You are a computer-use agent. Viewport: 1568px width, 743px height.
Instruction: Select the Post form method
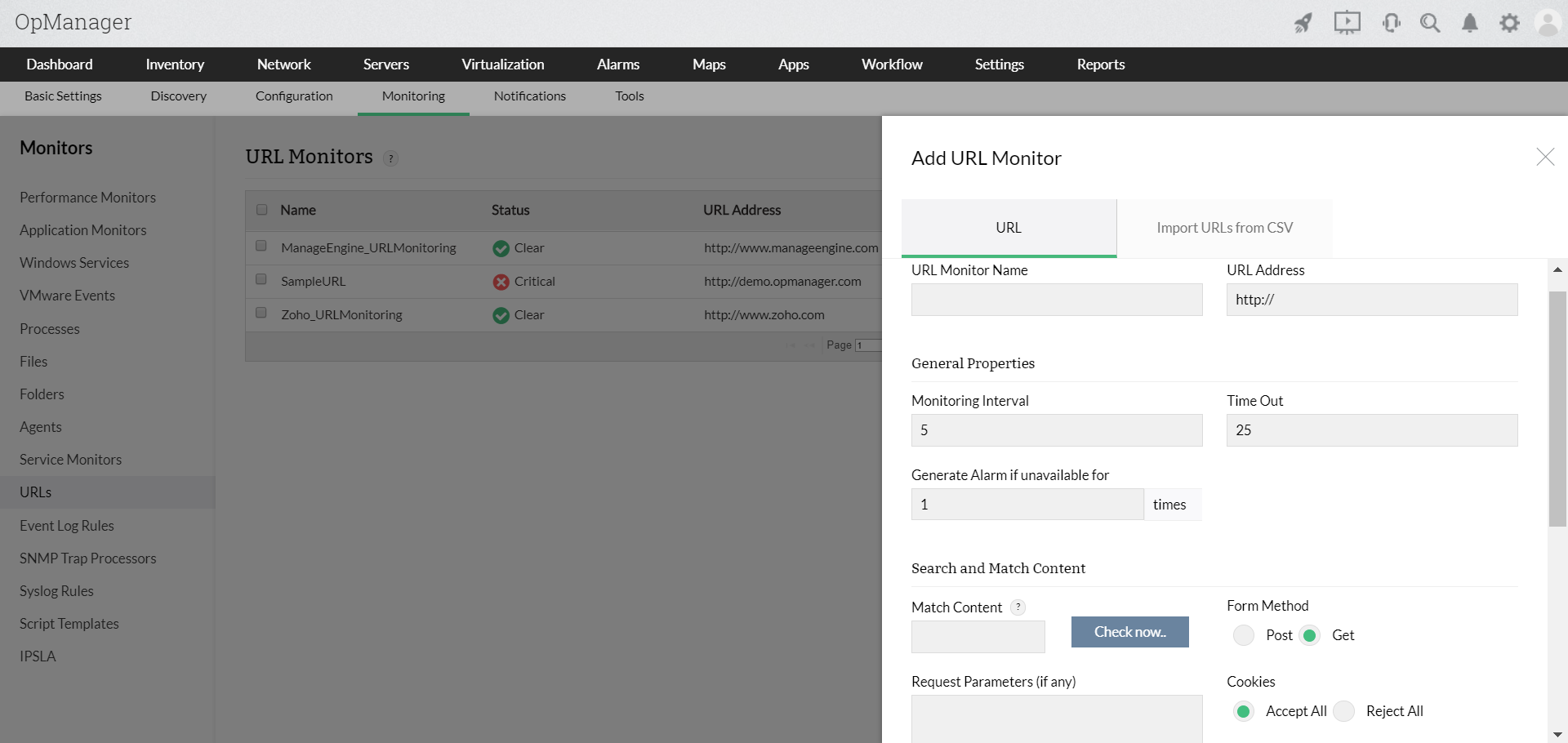1244,635
